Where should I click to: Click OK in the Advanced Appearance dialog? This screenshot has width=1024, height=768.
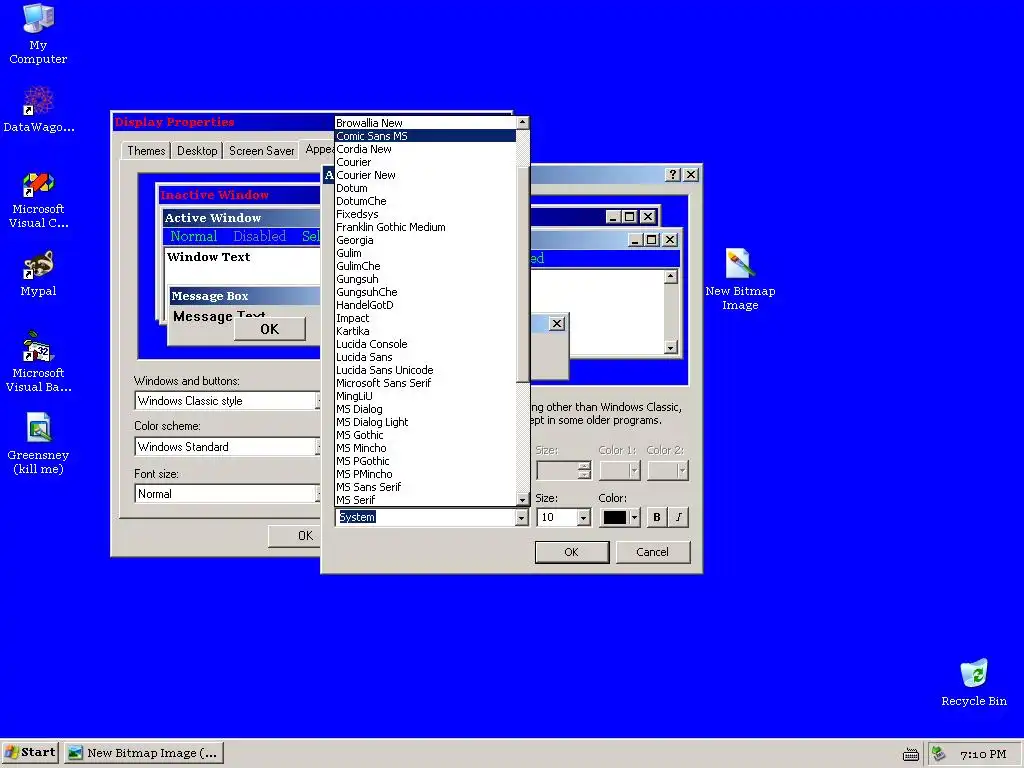point(571,552)
